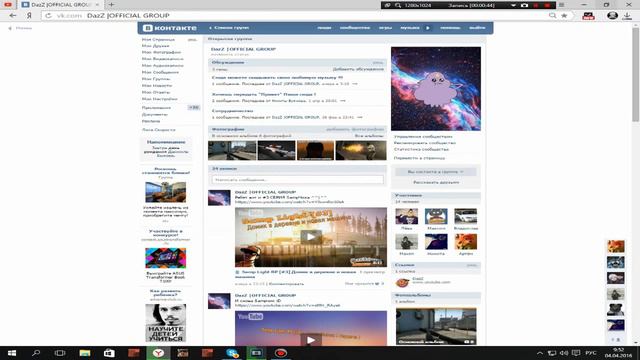
Task: Click the 'Добавить обсуждение' link
Action: pos(358,69)
